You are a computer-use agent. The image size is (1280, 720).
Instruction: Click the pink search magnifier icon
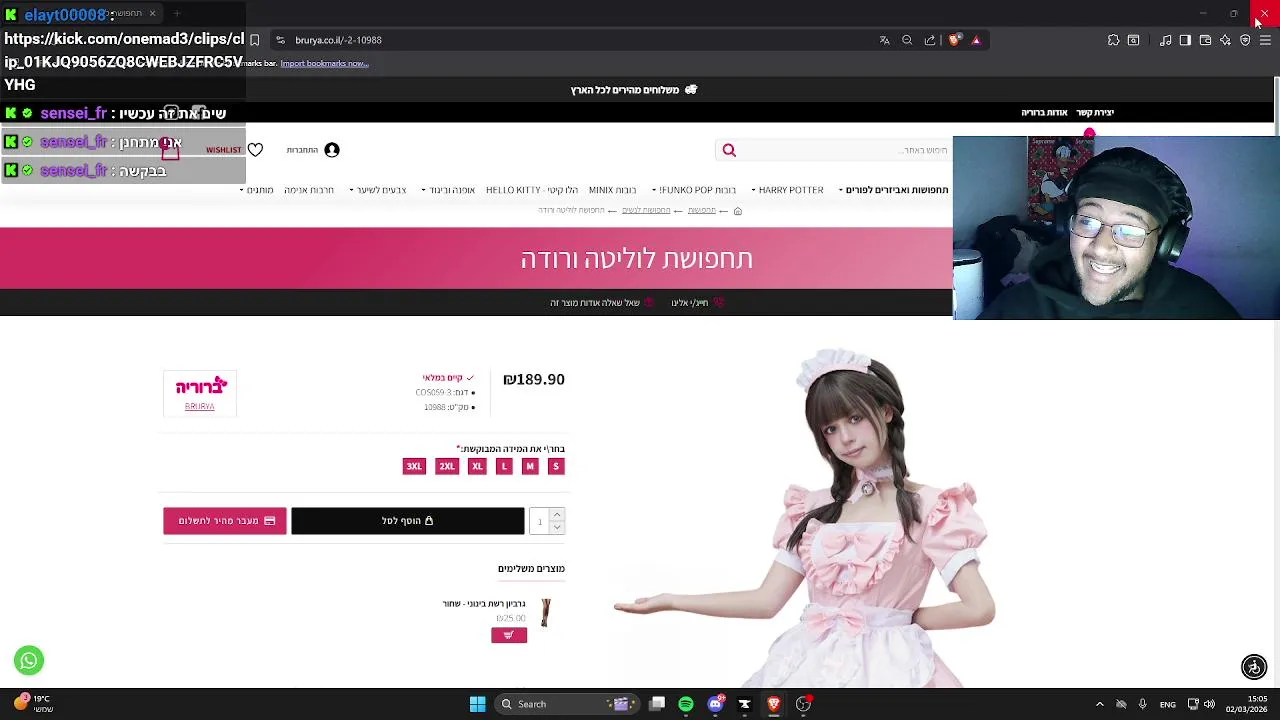point(729,150)
